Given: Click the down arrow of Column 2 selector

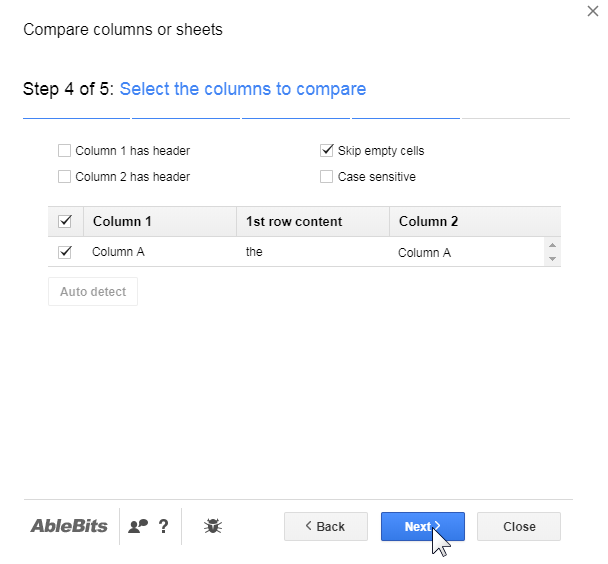Looking at the screenshot, I should tap(553, 259).
